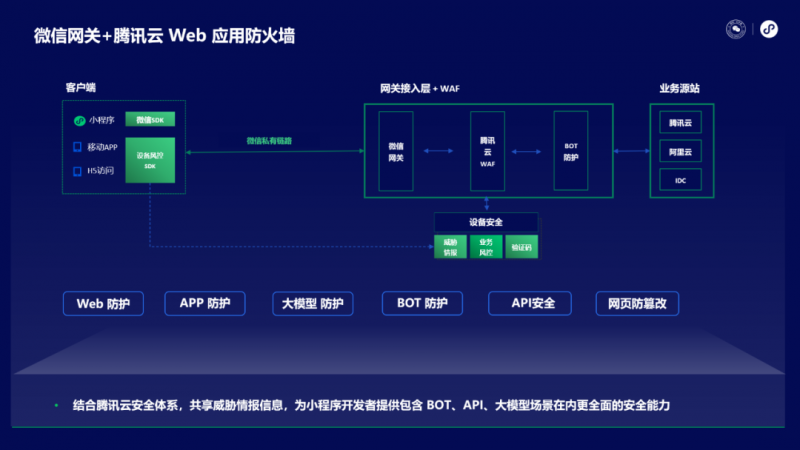Screen dimensions: 800x450
Task: Choose the API安全 label
Action: tap(529, 303)
